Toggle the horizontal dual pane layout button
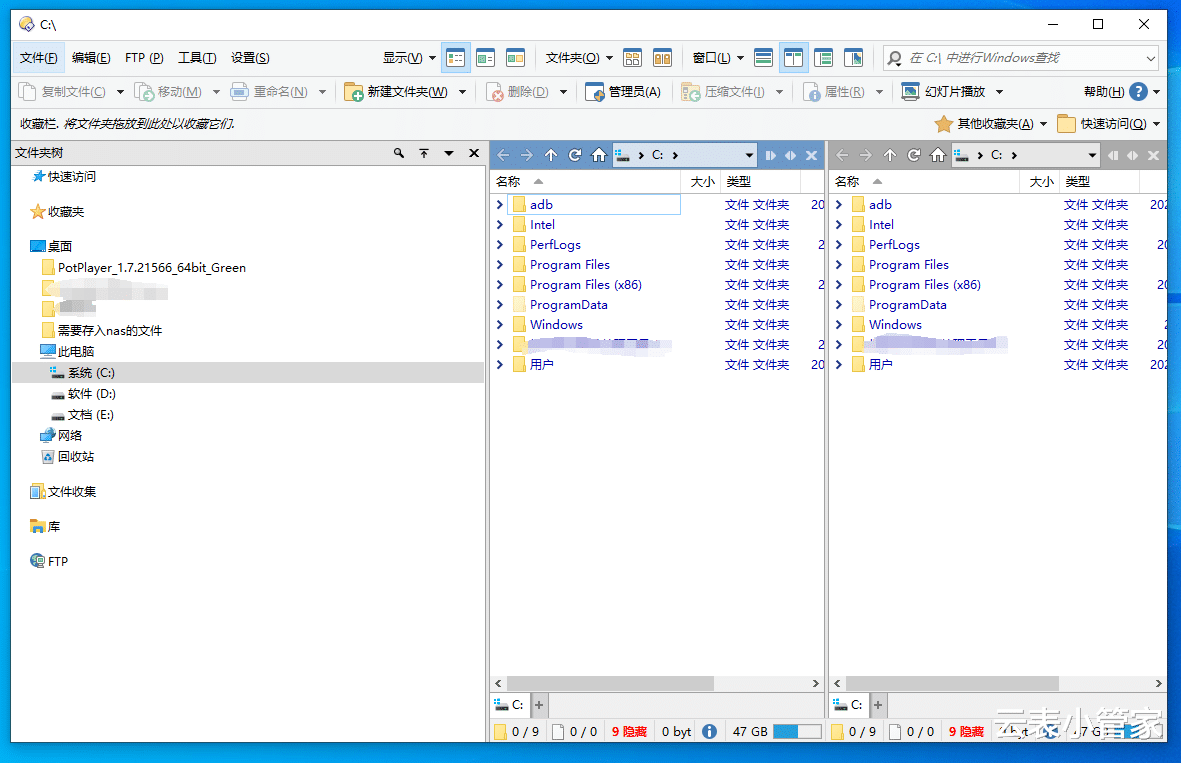1181x763 pixels. [x=763, y=58]
